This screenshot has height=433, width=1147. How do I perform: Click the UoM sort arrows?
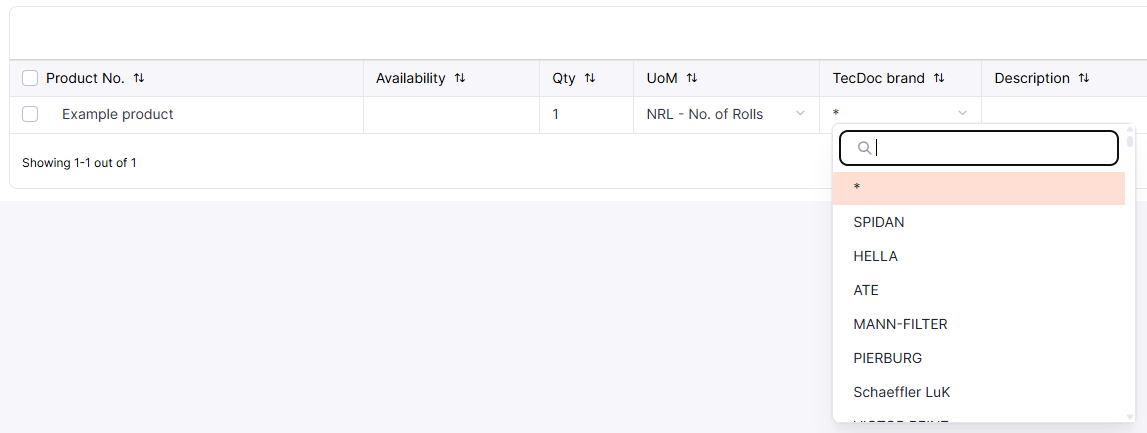(692, 78)
